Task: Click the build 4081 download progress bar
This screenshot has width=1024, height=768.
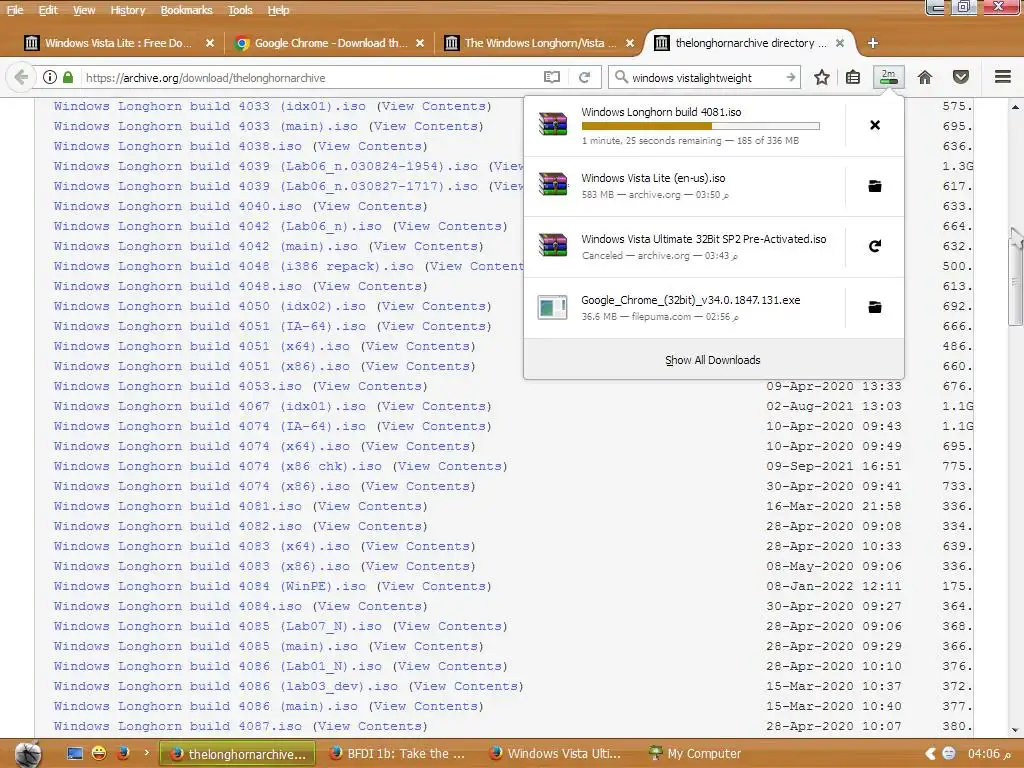Action: pos(700,126)
